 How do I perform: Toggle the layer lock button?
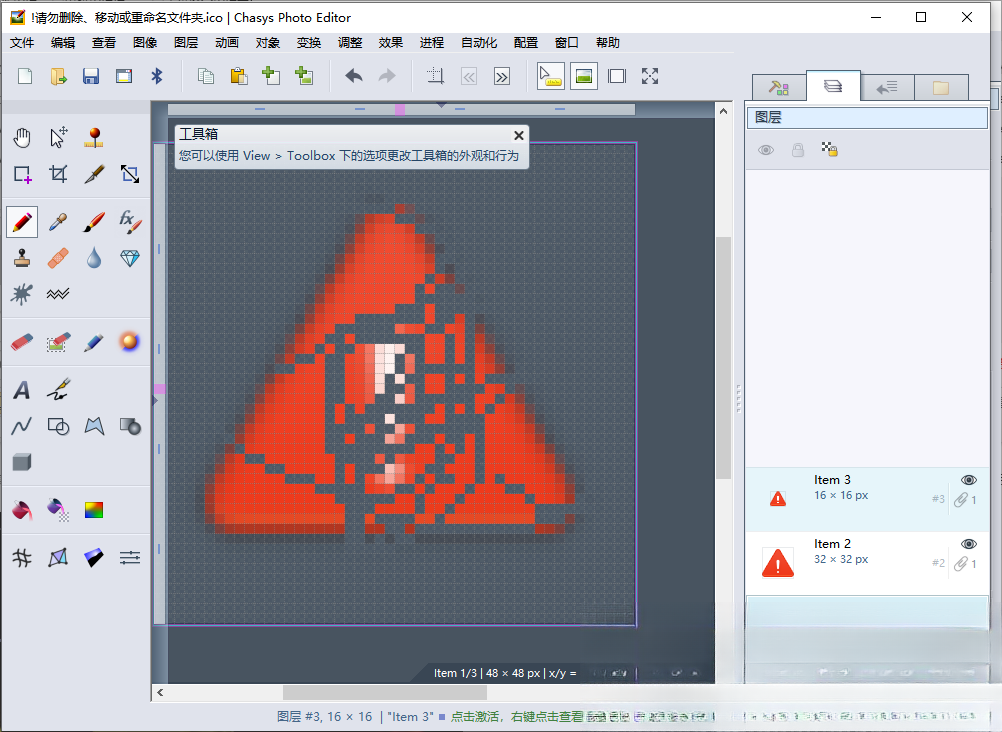[x=798, y=150]
